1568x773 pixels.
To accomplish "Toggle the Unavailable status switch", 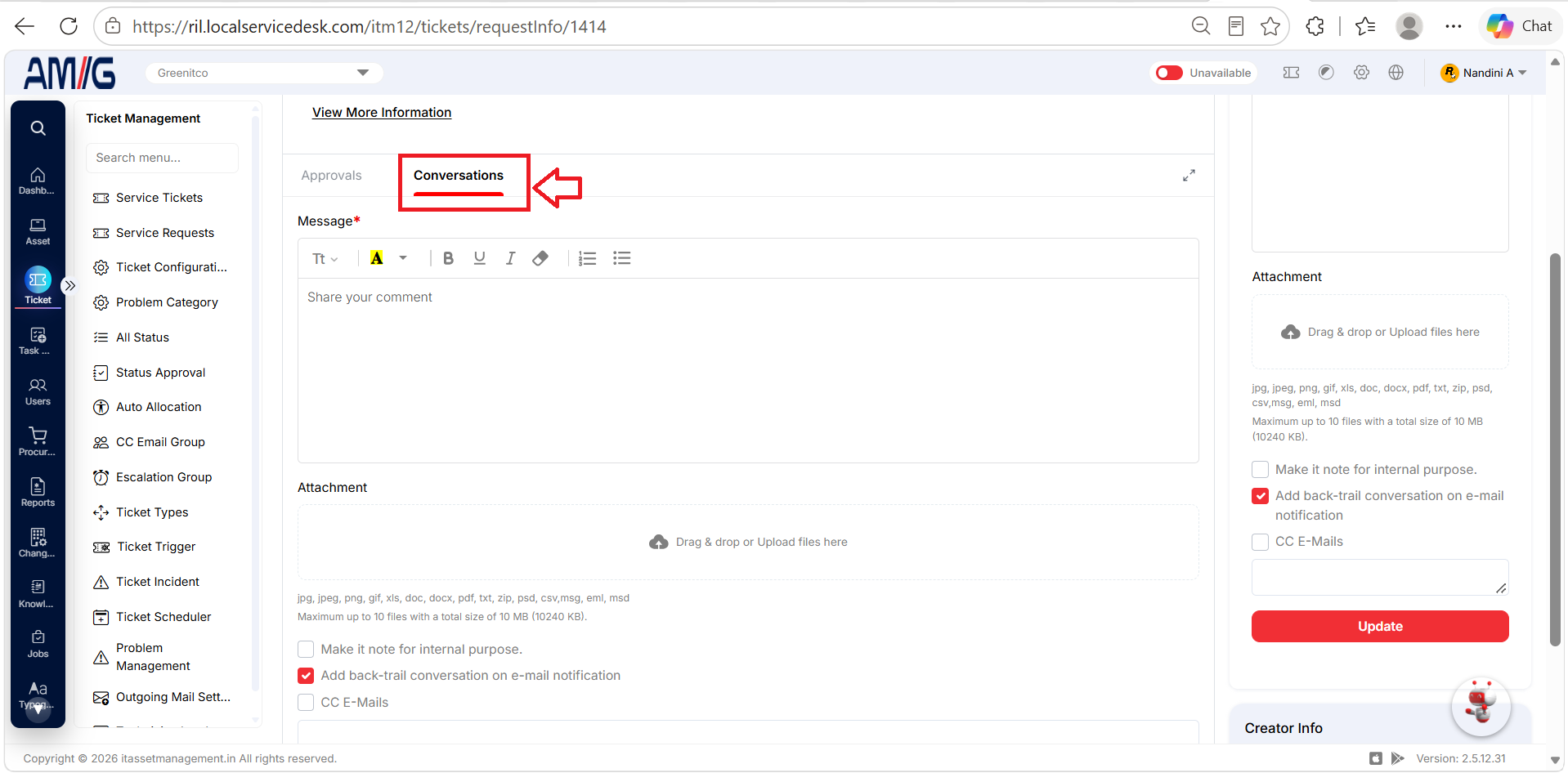I will (1169, 73).
